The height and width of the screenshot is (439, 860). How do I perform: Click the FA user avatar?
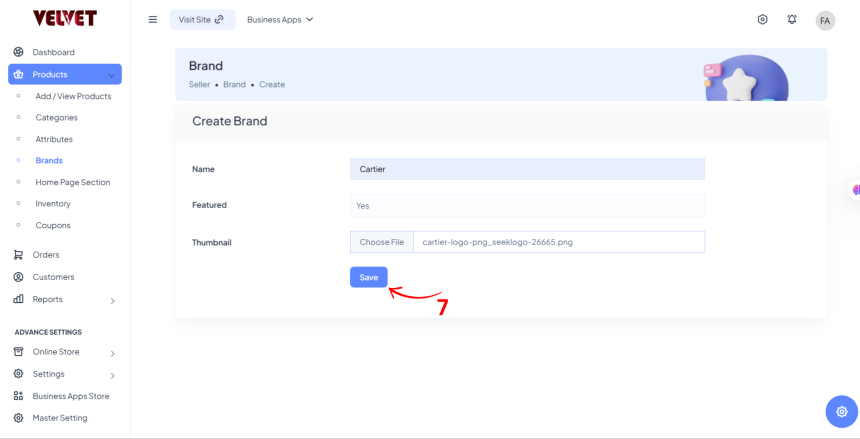coord(825,20)
